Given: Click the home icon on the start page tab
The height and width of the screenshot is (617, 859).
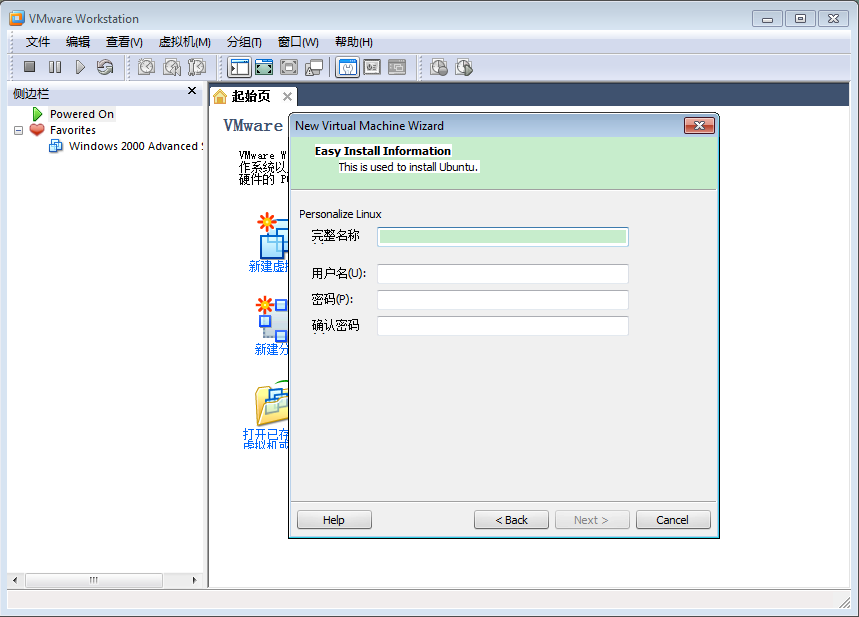Looking at the screenshot, I should 220,96.
